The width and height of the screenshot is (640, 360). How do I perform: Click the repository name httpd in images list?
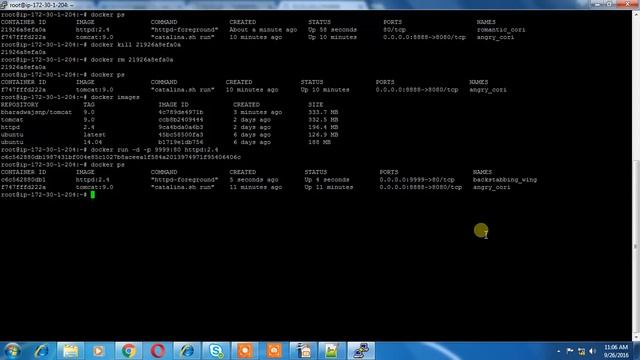10,127
